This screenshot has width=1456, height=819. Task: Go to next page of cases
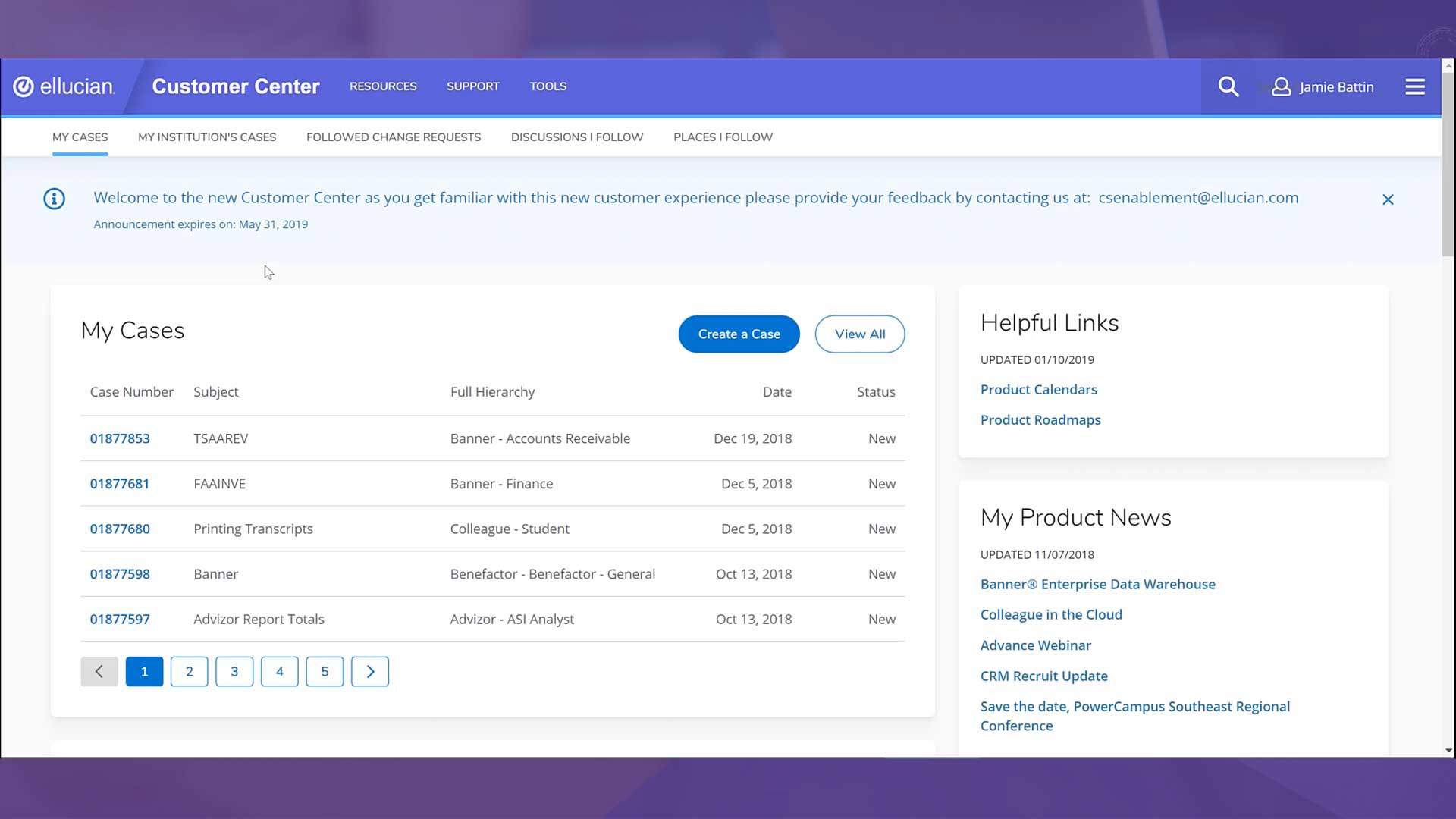[370, 671]
